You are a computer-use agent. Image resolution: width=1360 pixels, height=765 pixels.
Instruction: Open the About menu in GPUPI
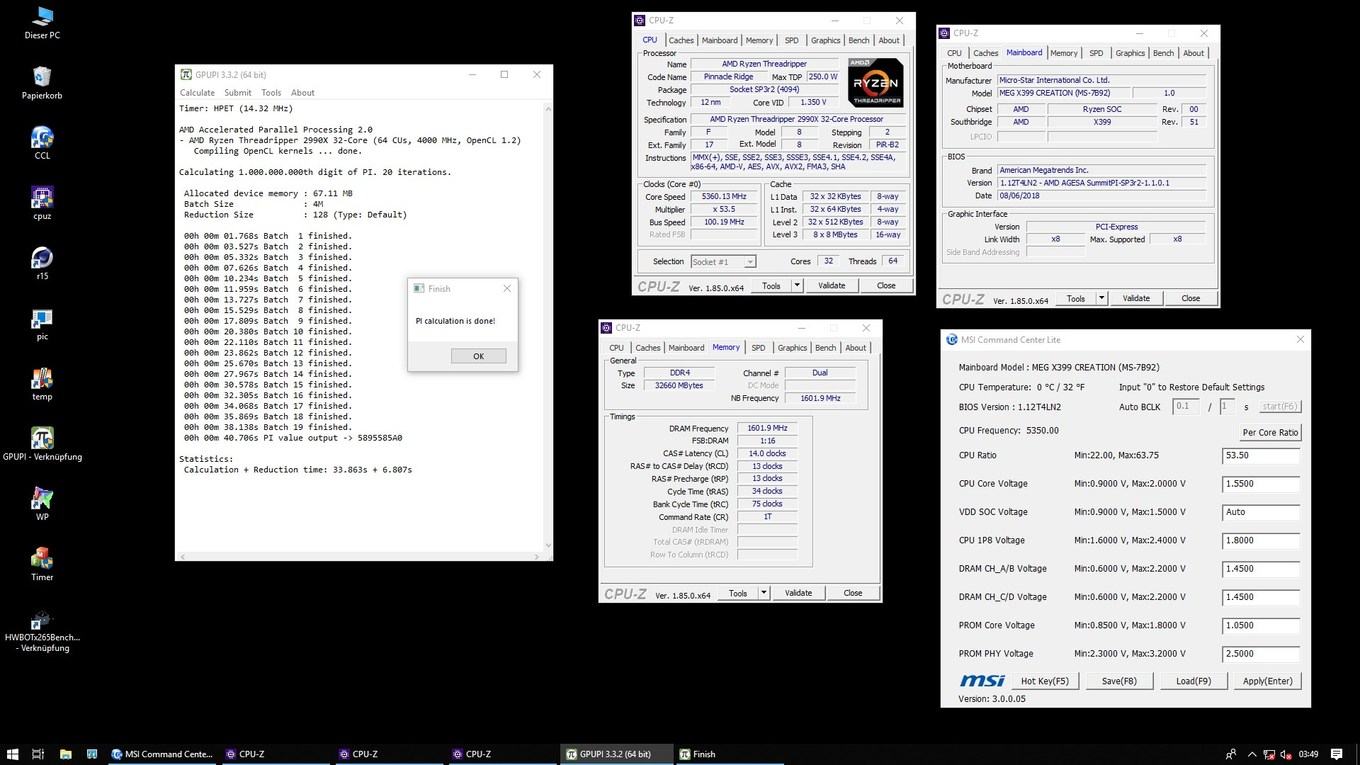pyautogui.click(x=303, y=93)
